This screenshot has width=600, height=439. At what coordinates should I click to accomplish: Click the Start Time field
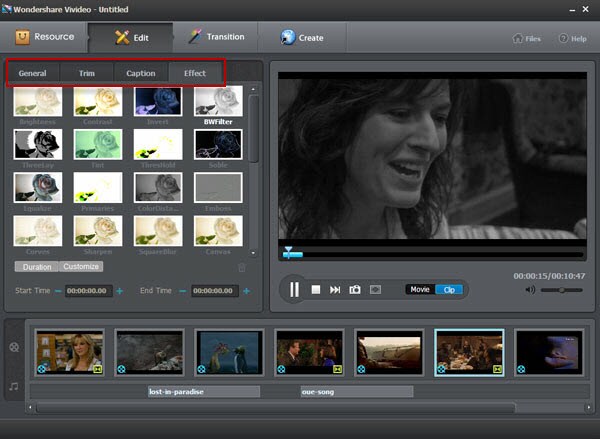pyautogui.click(x=88, y=291)
